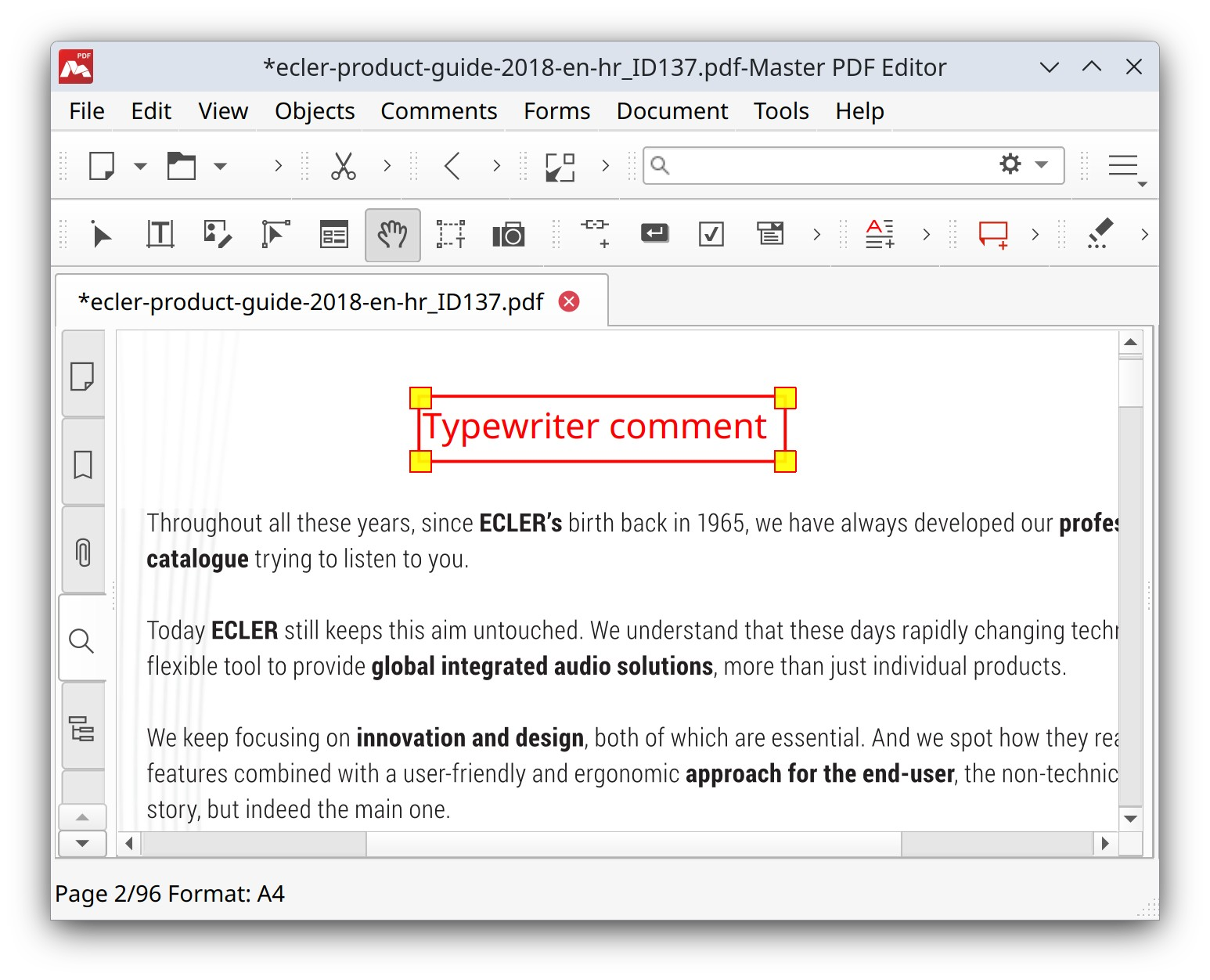Expand overflow chevron after the Fit Page icon

point(605,166)
